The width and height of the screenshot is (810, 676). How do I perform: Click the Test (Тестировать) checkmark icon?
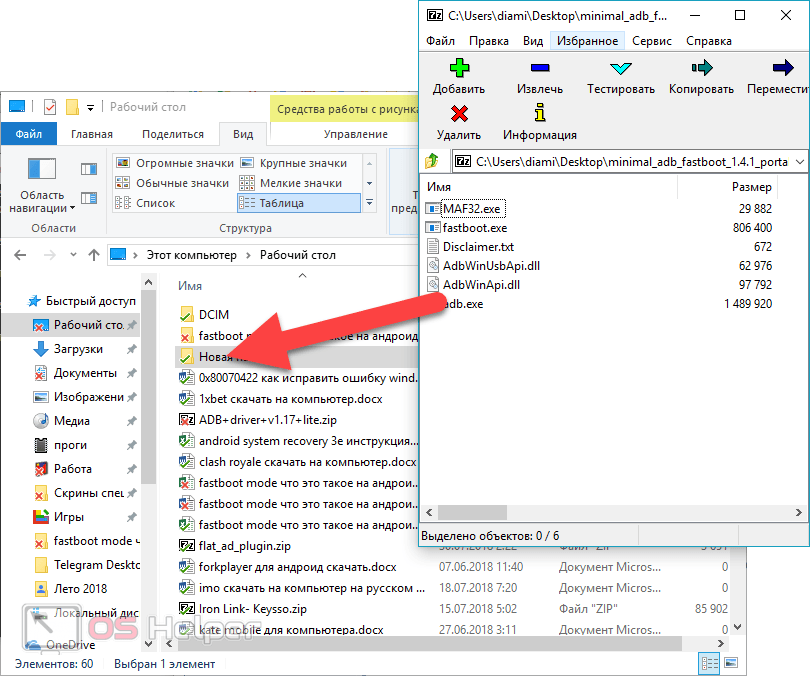(x=620, y=68)
